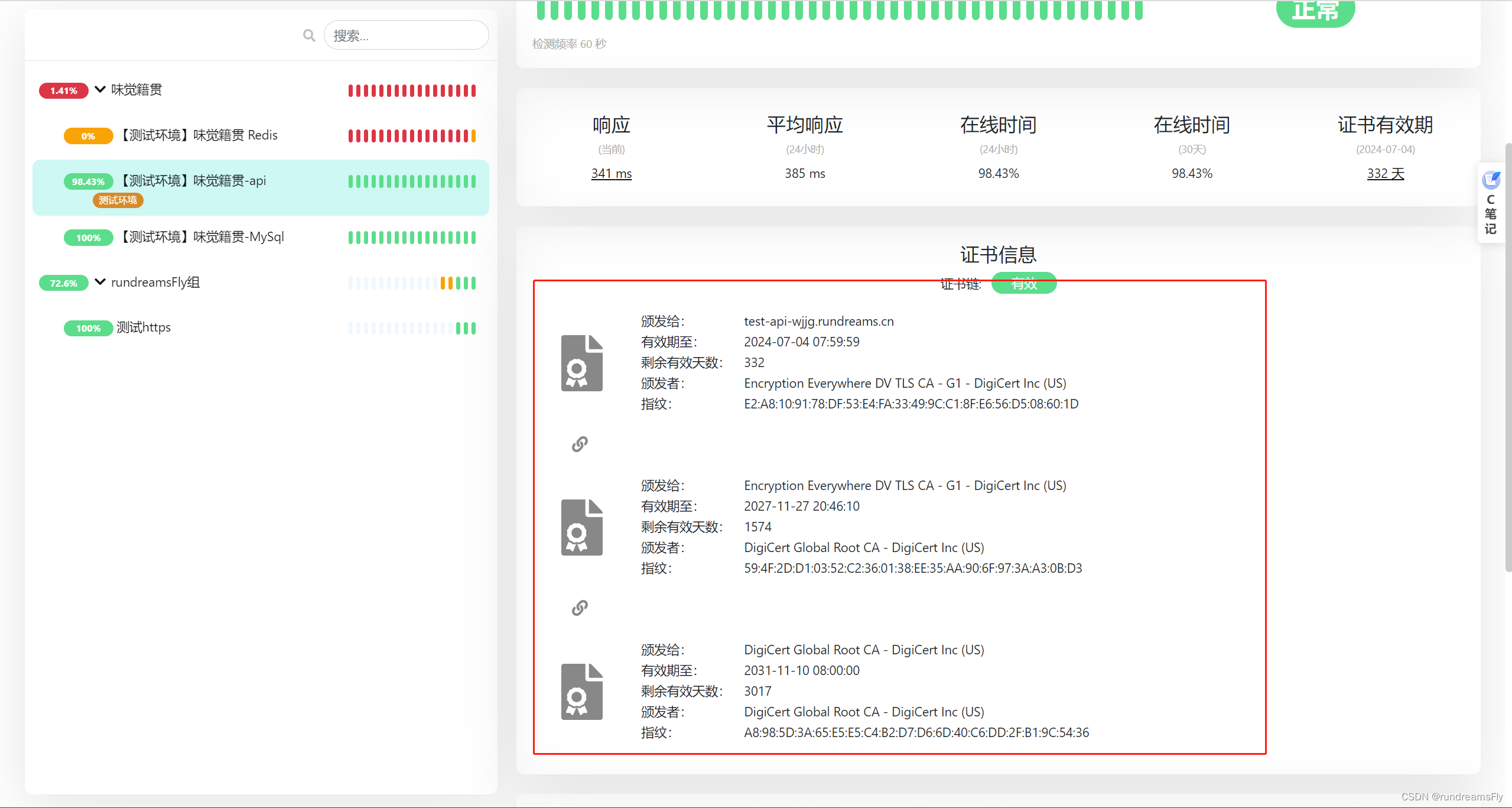Image resolution: width=1512 pixels, height=808 pixels.
Task: Click the heartbeat bar of 味觉籍贯-api
Action: pyautogui.click(x=412, y=181)
